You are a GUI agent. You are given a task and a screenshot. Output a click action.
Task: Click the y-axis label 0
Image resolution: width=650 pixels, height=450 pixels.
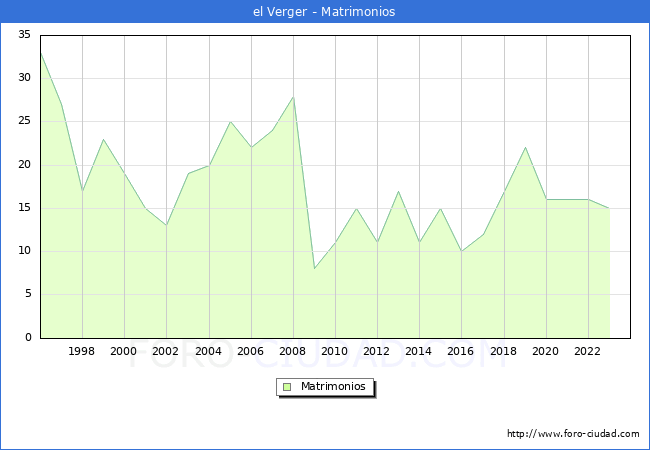coord(28,337)
